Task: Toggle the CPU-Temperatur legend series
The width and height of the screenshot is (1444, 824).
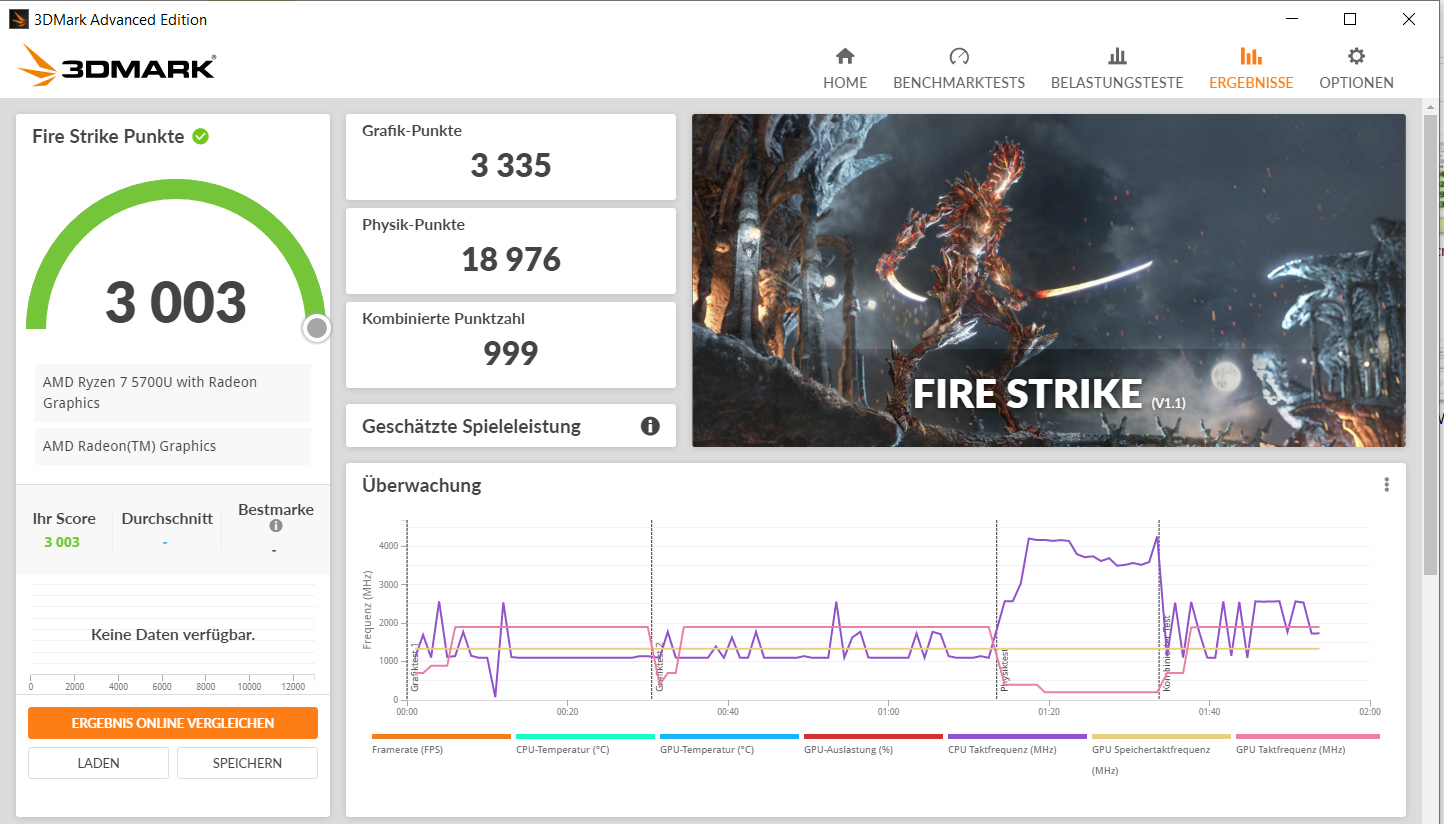Action: [585, 743]
